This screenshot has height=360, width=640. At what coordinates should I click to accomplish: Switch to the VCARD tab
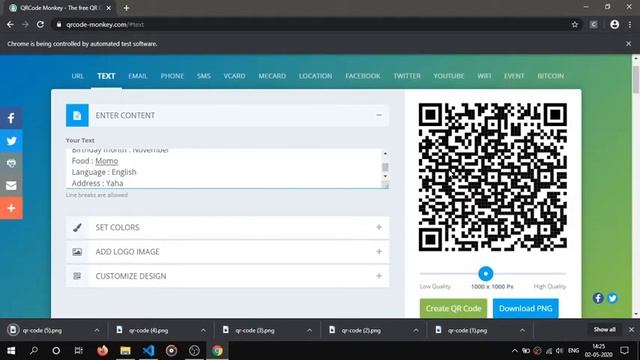pyautogui.click(x=234, y=76)
